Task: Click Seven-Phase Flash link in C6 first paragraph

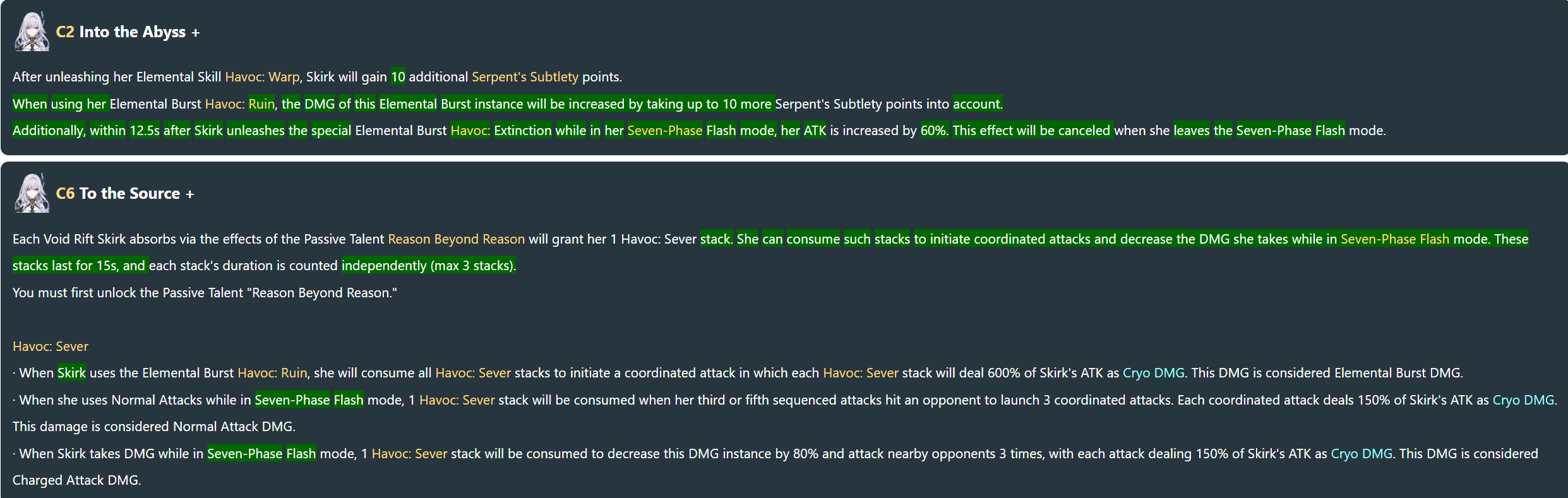Action: point(1395,239)
